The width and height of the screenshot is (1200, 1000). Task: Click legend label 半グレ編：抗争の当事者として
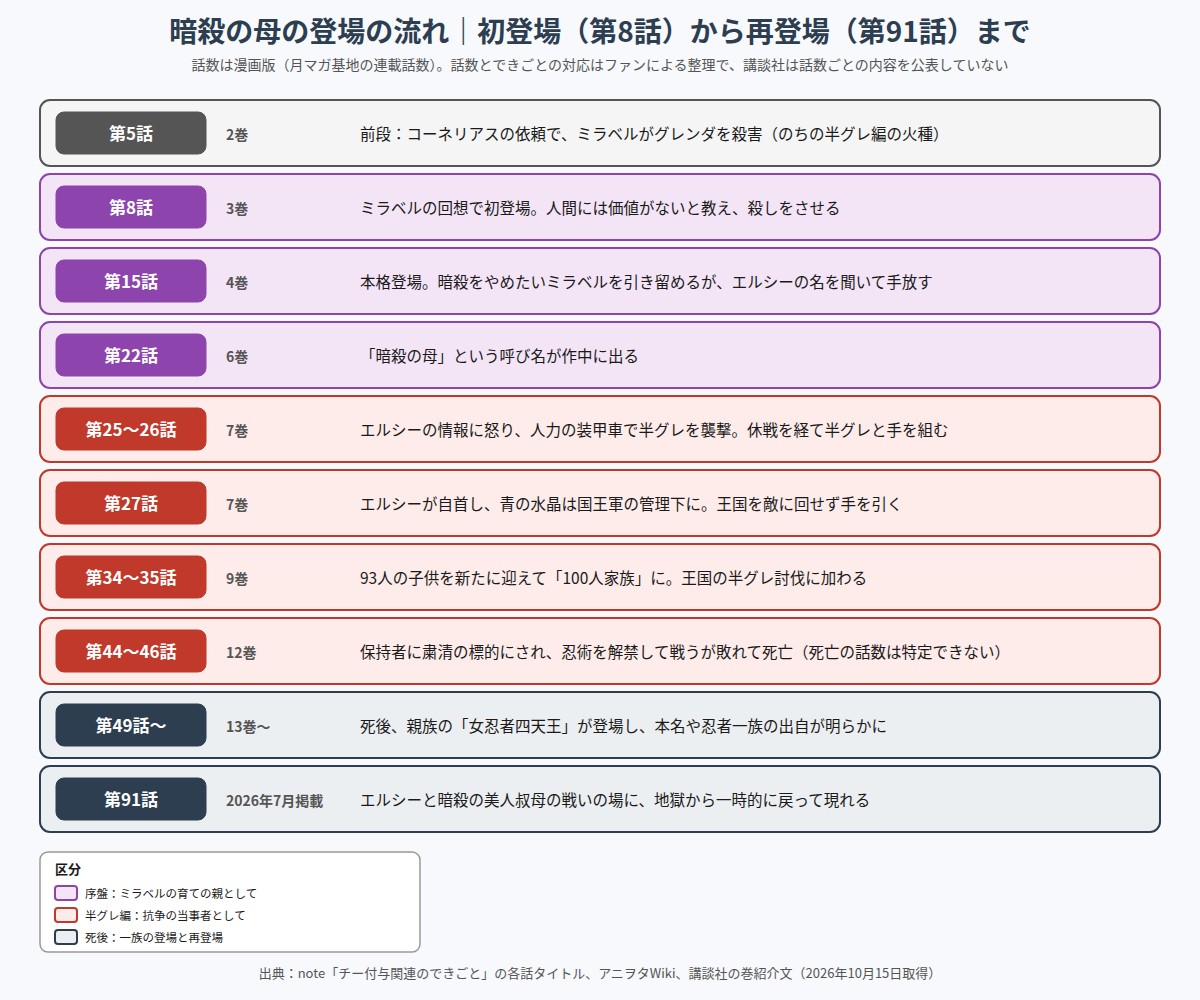[x=165, y=915]
